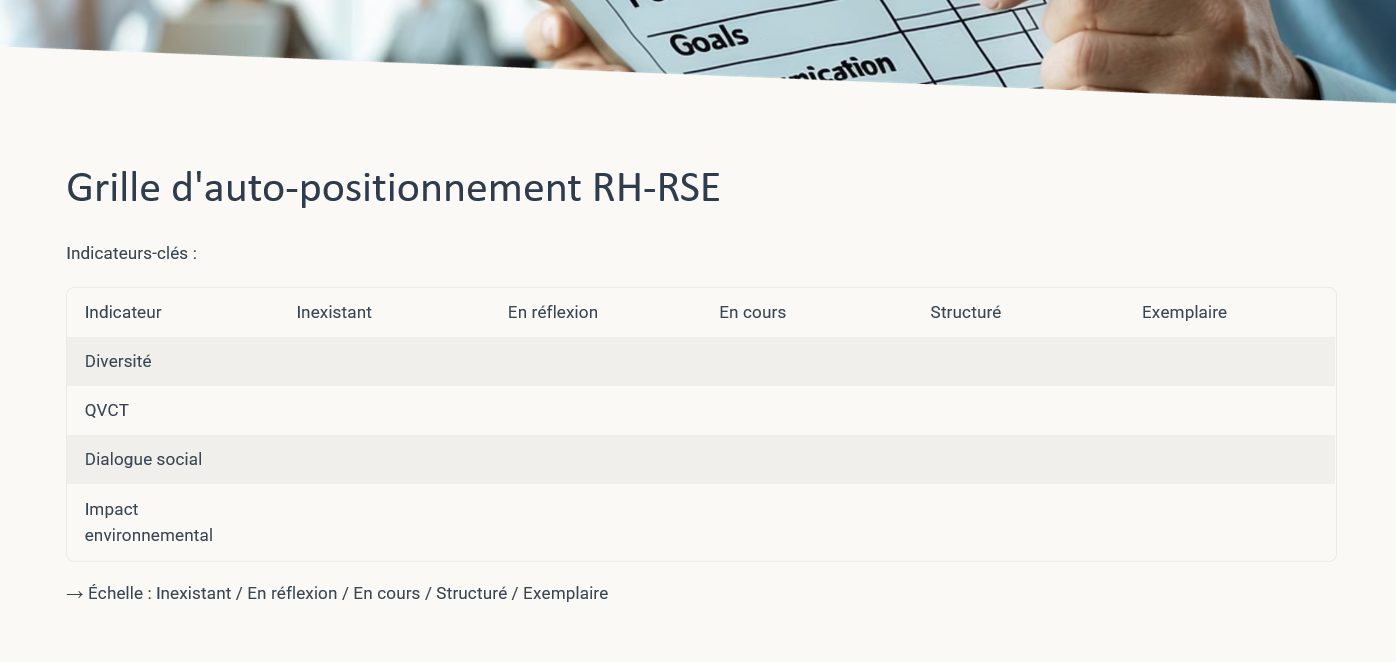
Task: Click the 'Indicateurs-clés :' label
Action: tap(131, 253)
